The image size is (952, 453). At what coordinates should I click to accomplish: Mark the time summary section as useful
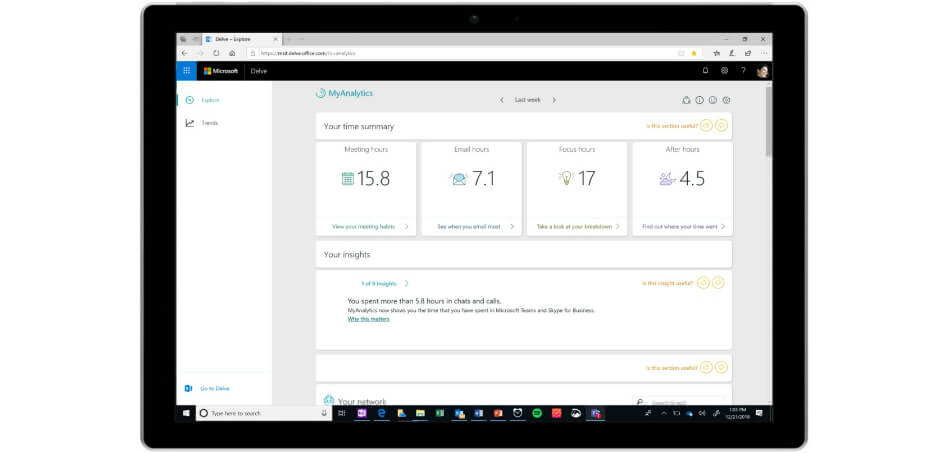(x=705, y=126)
